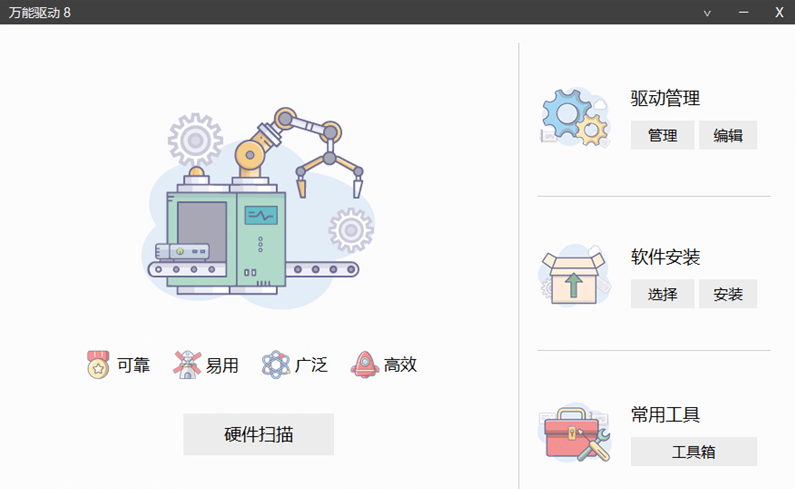The width and height of the screenshot is (795, 489).
Task: Click the rocket icon beside 高效
Action: 365,365
